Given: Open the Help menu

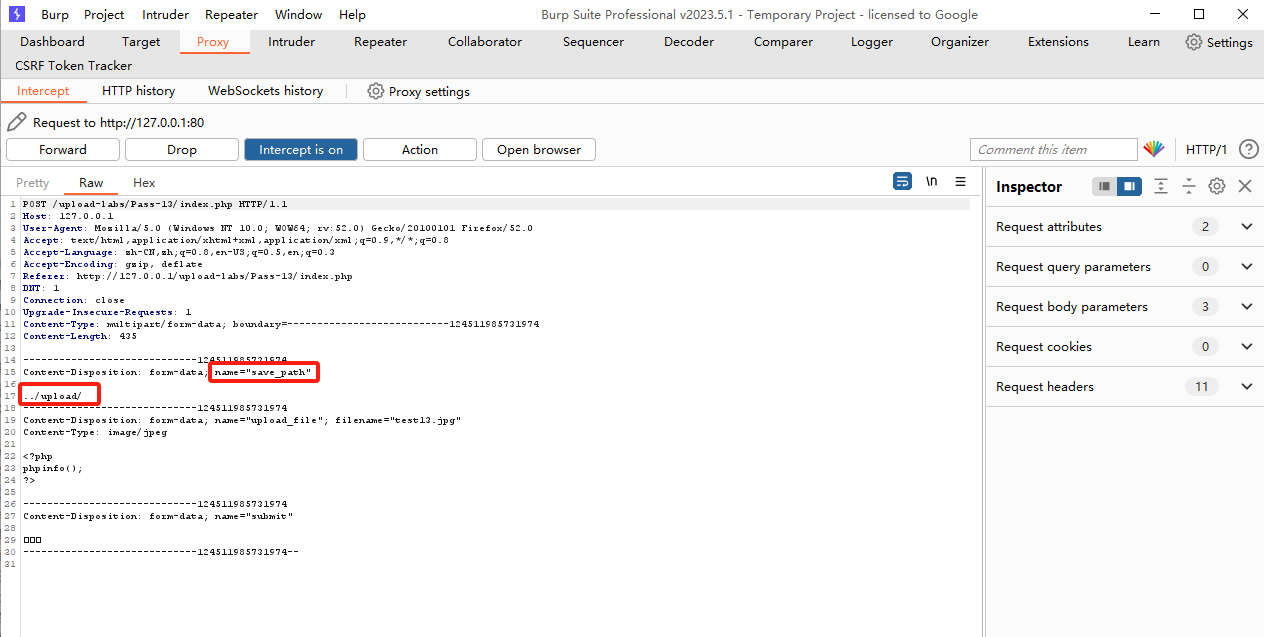Looking at the screenshot, I should coord(352,15).
